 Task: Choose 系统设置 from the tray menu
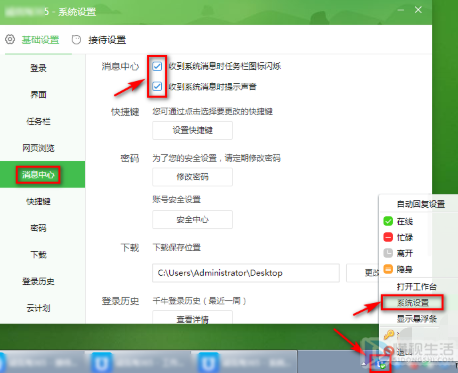tap(413, 302)
